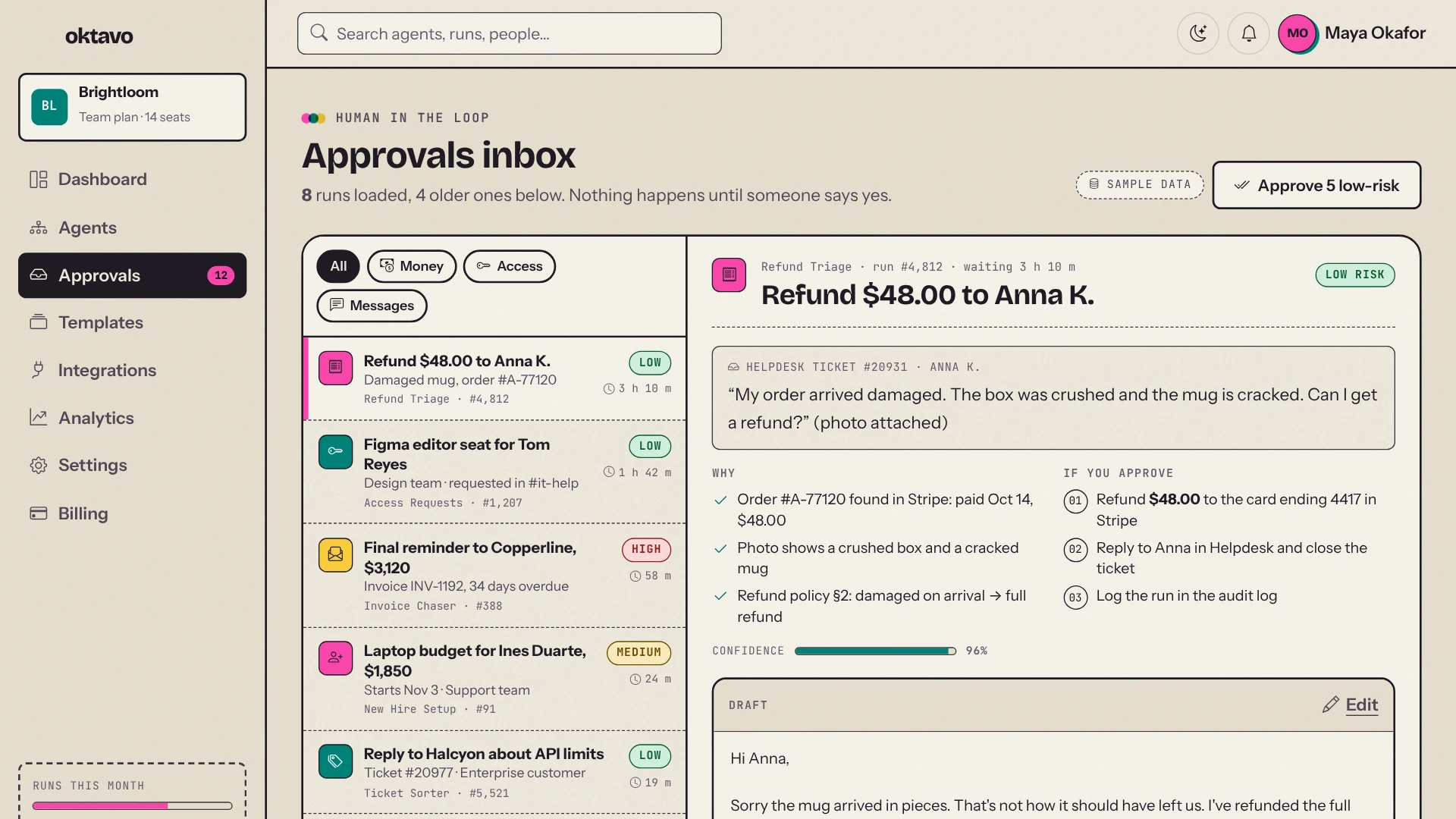Click the MO user avatar
1456x819 pixels.
coord(1298,33)
